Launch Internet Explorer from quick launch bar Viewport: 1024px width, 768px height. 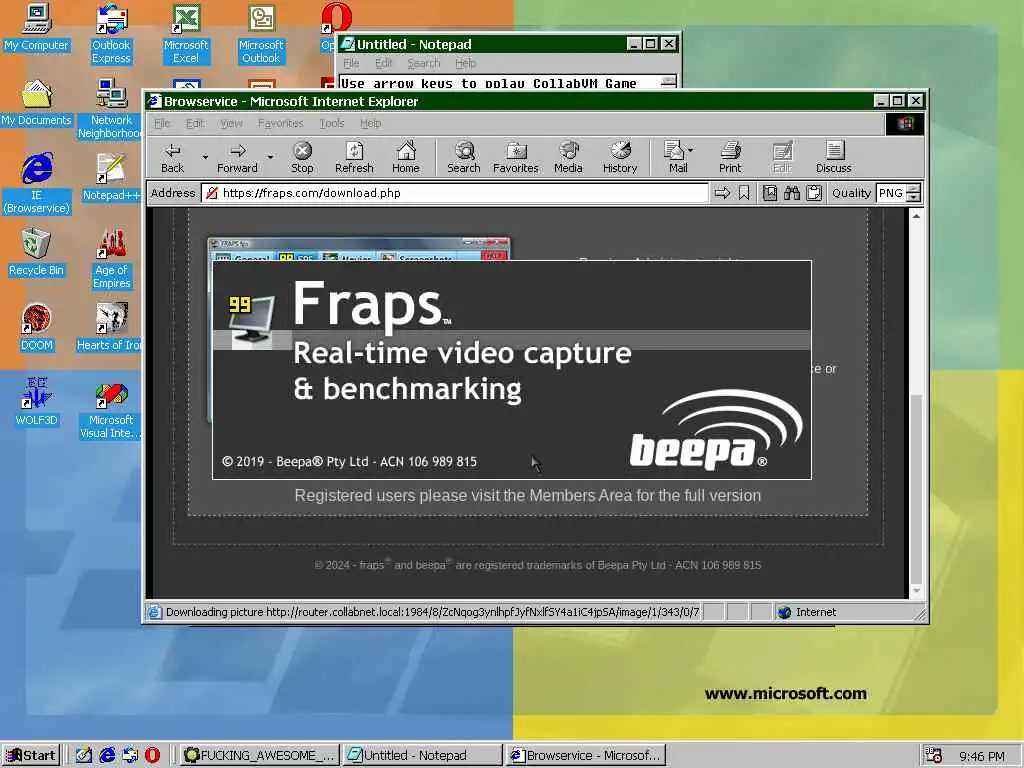point(107,756)
